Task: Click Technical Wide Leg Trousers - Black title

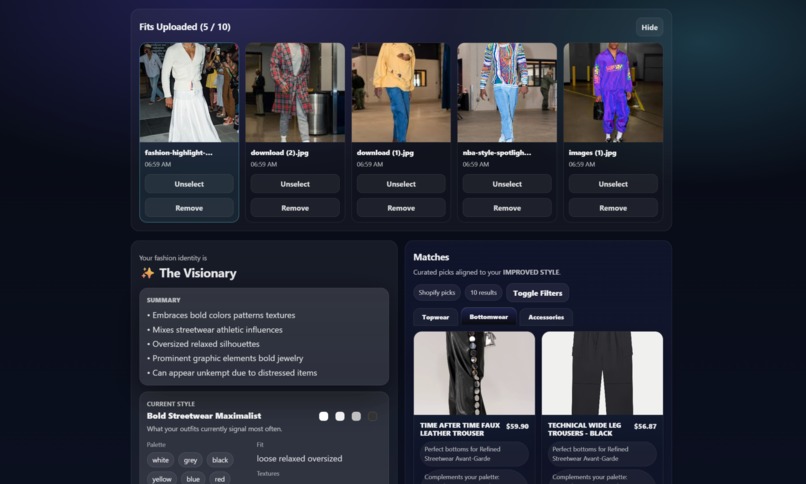Action: pyautogui.click(x=584, y=429)
